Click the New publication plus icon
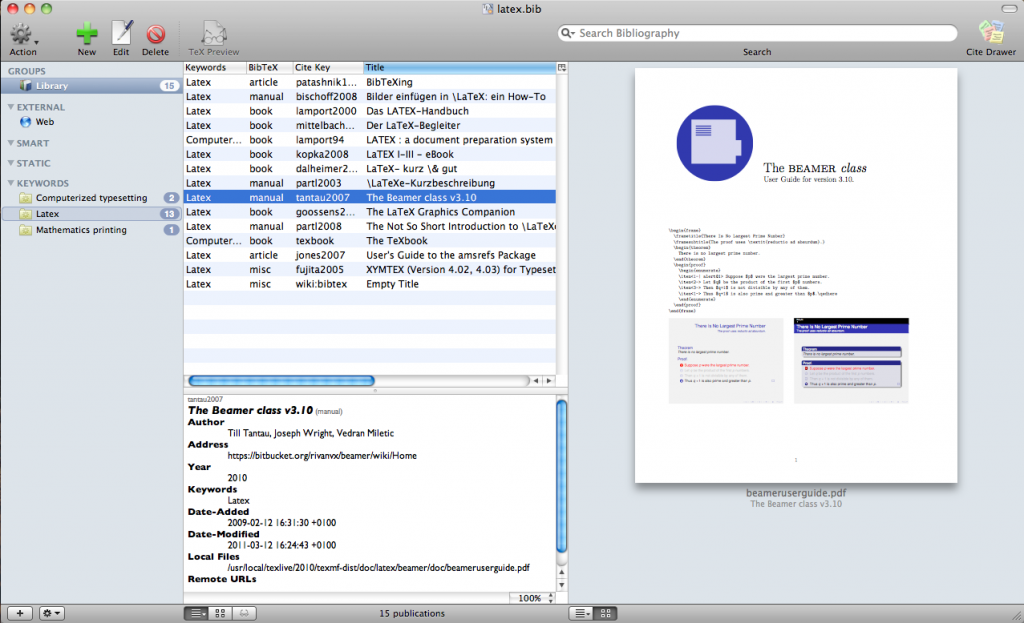The width and height of the screenshot is (1024, 623). [87, 35]
